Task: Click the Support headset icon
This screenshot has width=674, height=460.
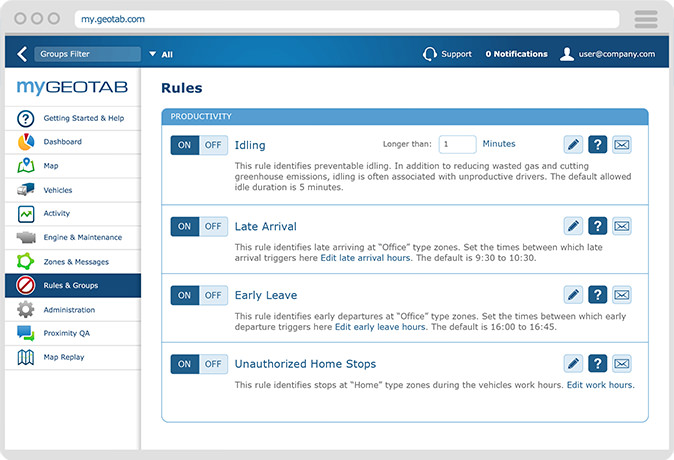Action: pos(429,54)
